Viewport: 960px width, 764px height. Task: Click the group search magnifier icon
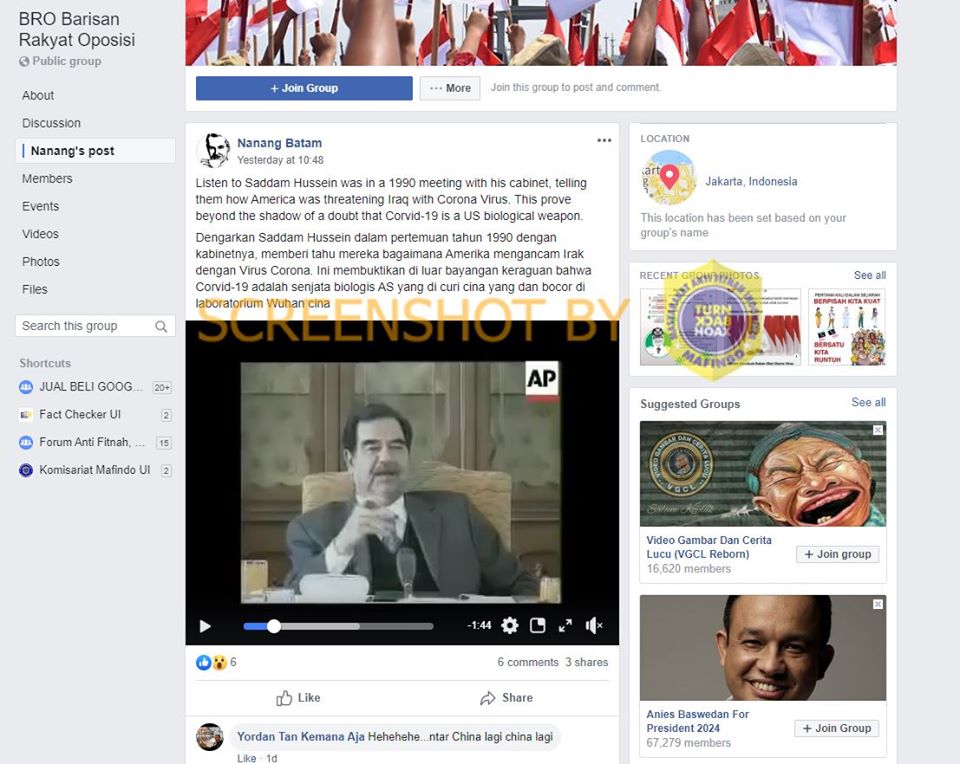tap(161, 326)
